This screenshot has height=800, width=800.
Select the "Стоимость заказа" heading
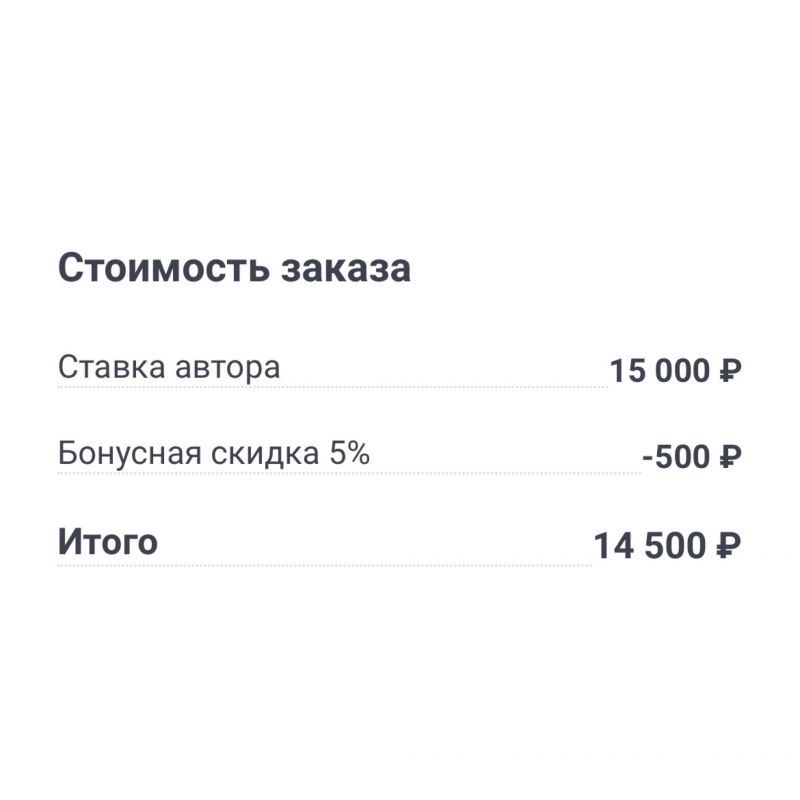point(234,270)
